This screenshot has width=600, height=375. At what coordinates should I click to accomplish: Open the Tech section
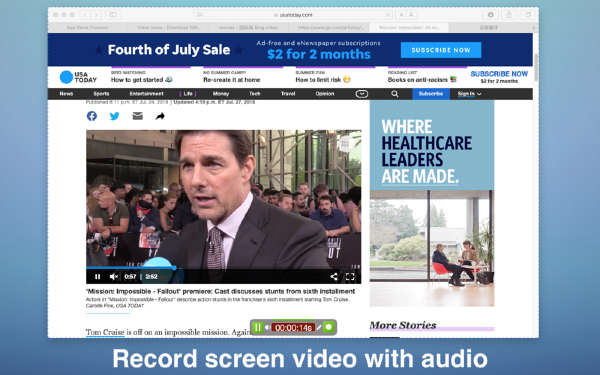[255, 94]
